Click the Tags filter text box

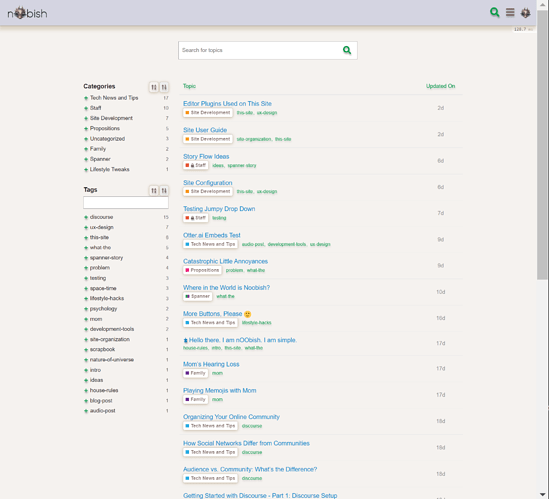coord(126,202)
